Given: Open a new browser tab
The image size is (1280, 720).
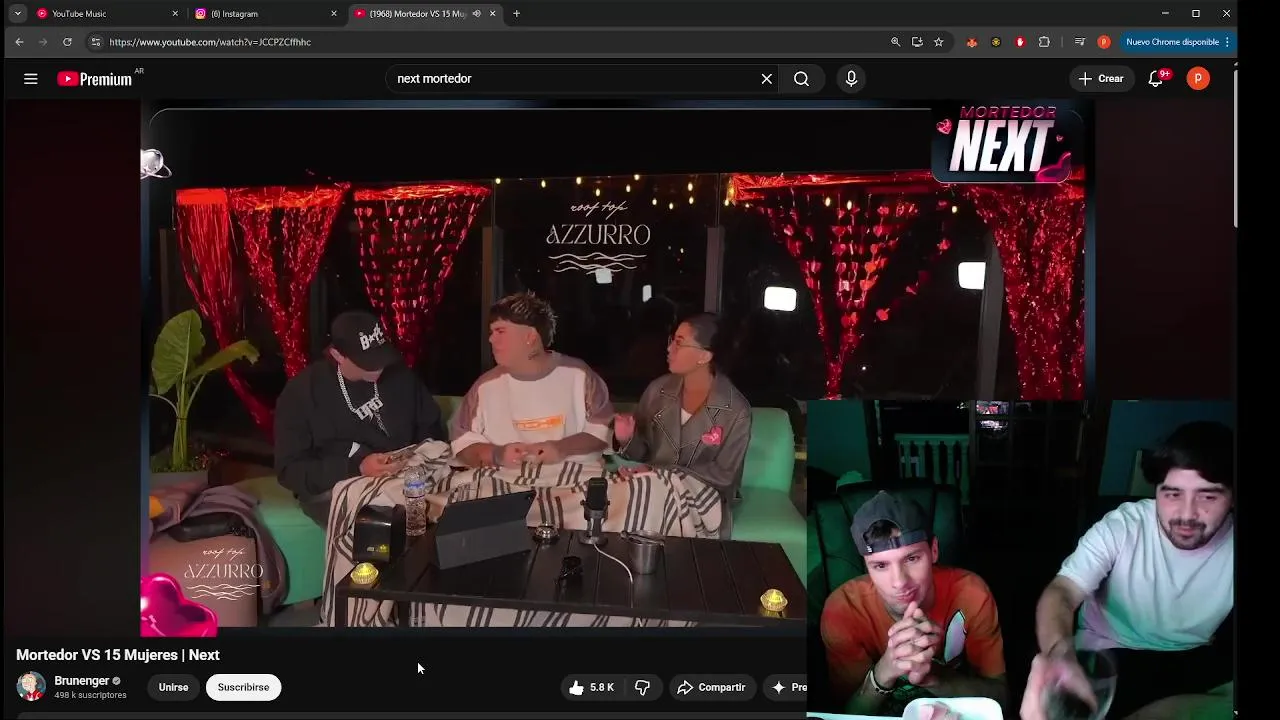Looking at the screenshot, I should point(516,13).
